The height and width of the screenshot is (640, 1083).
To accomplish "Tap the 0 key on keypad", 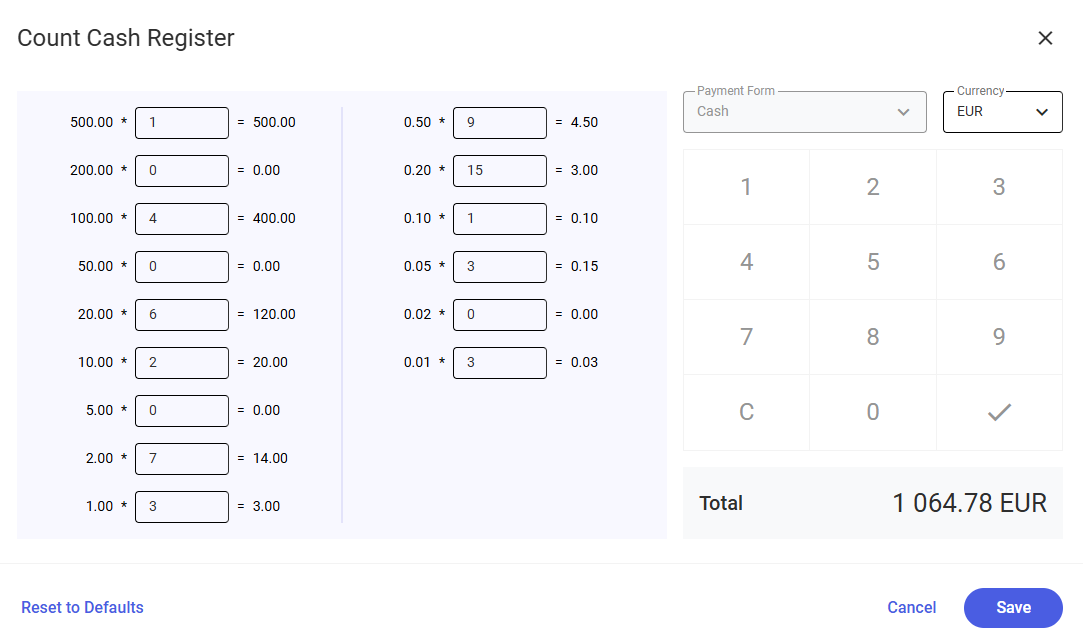I will (x=872, y=412).
